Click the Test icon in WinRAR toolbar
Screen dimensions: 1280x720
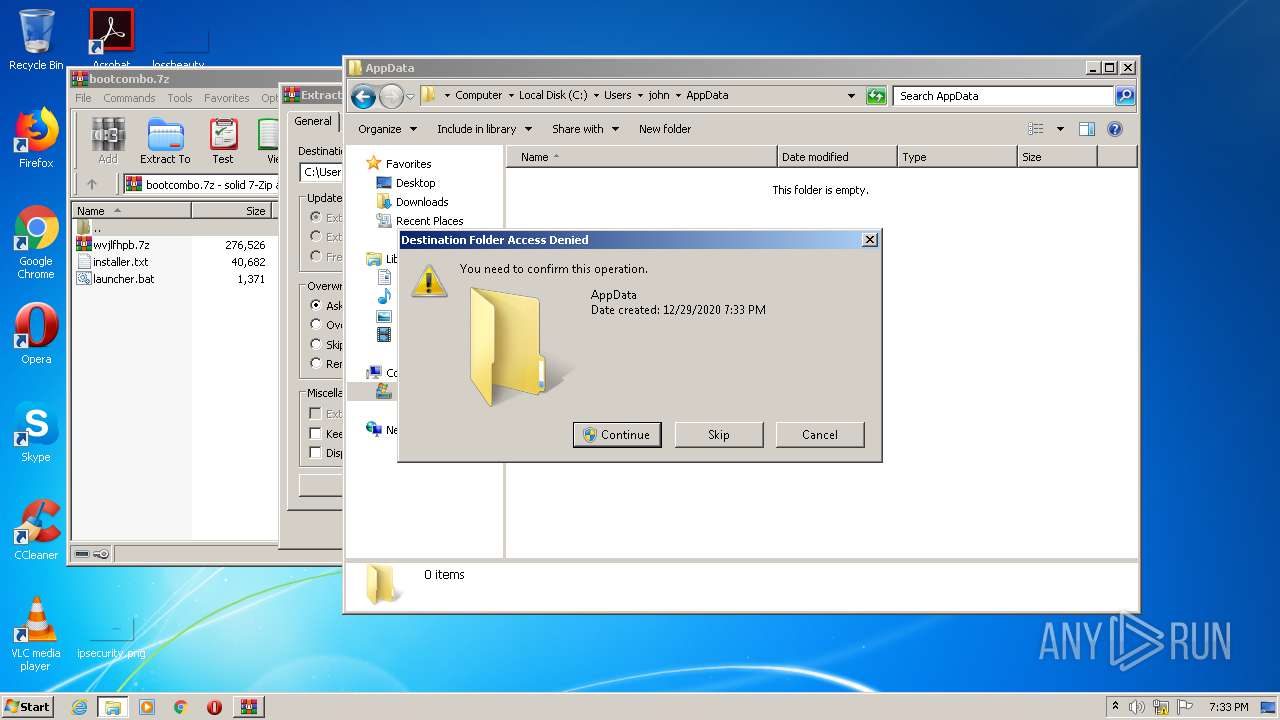[x=223, y=141]
